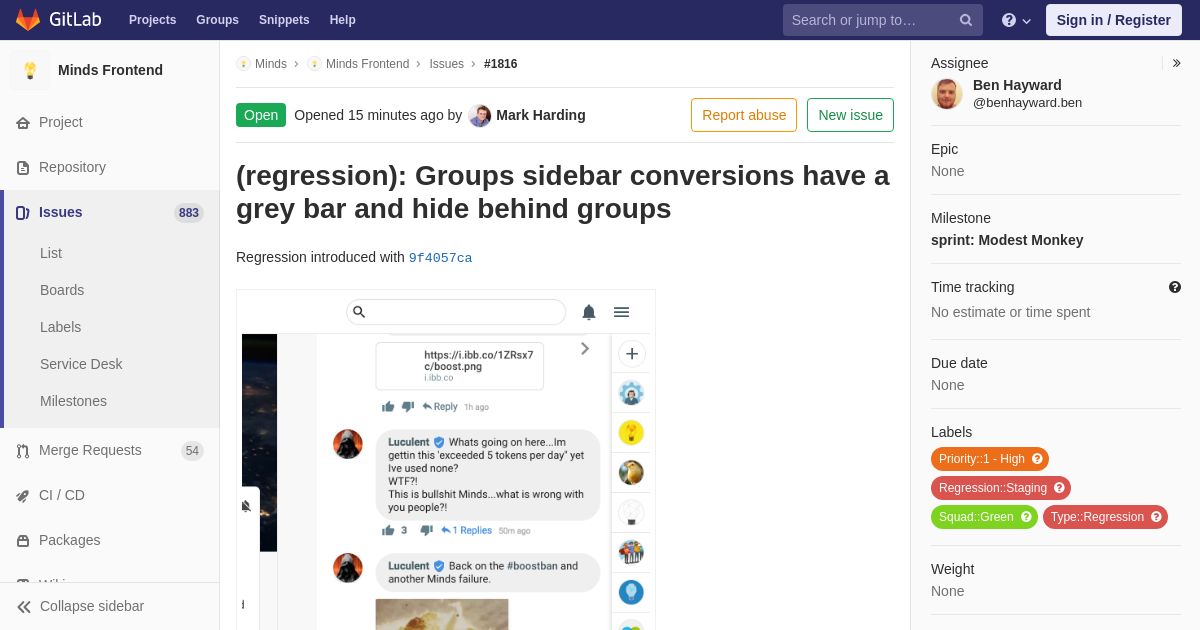Image resolution: width=1200 pixels, height=630 pixels.
Task: Collapse sidebar using bottom-left control
Action: click(80, 606)
